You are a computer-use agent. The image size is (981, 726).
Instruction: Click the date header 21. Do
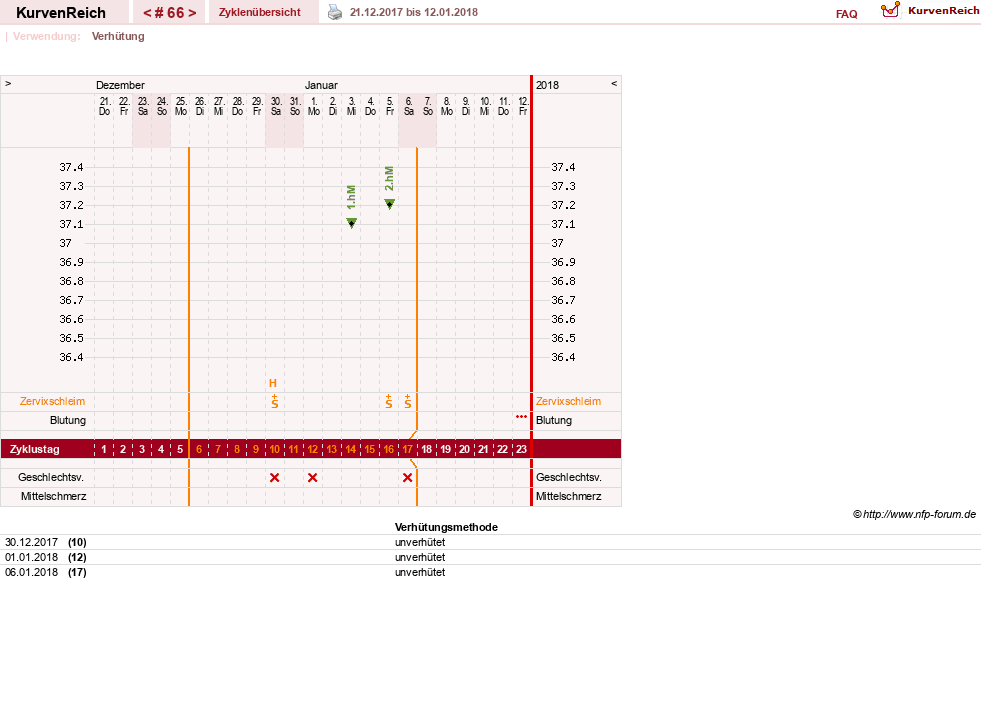[104, 106]
